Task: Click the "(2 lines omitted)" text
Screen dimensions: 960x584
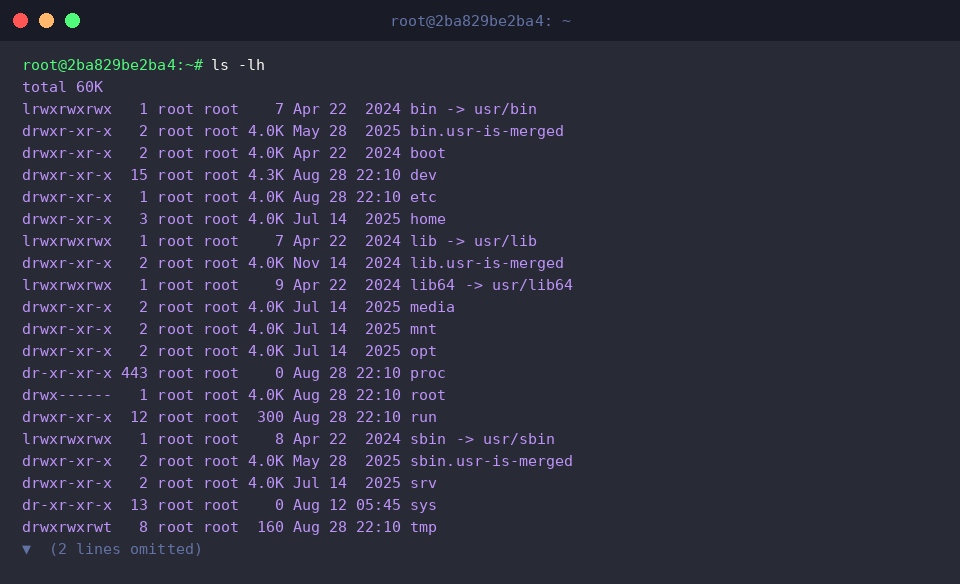Action: tap(126, 549)
